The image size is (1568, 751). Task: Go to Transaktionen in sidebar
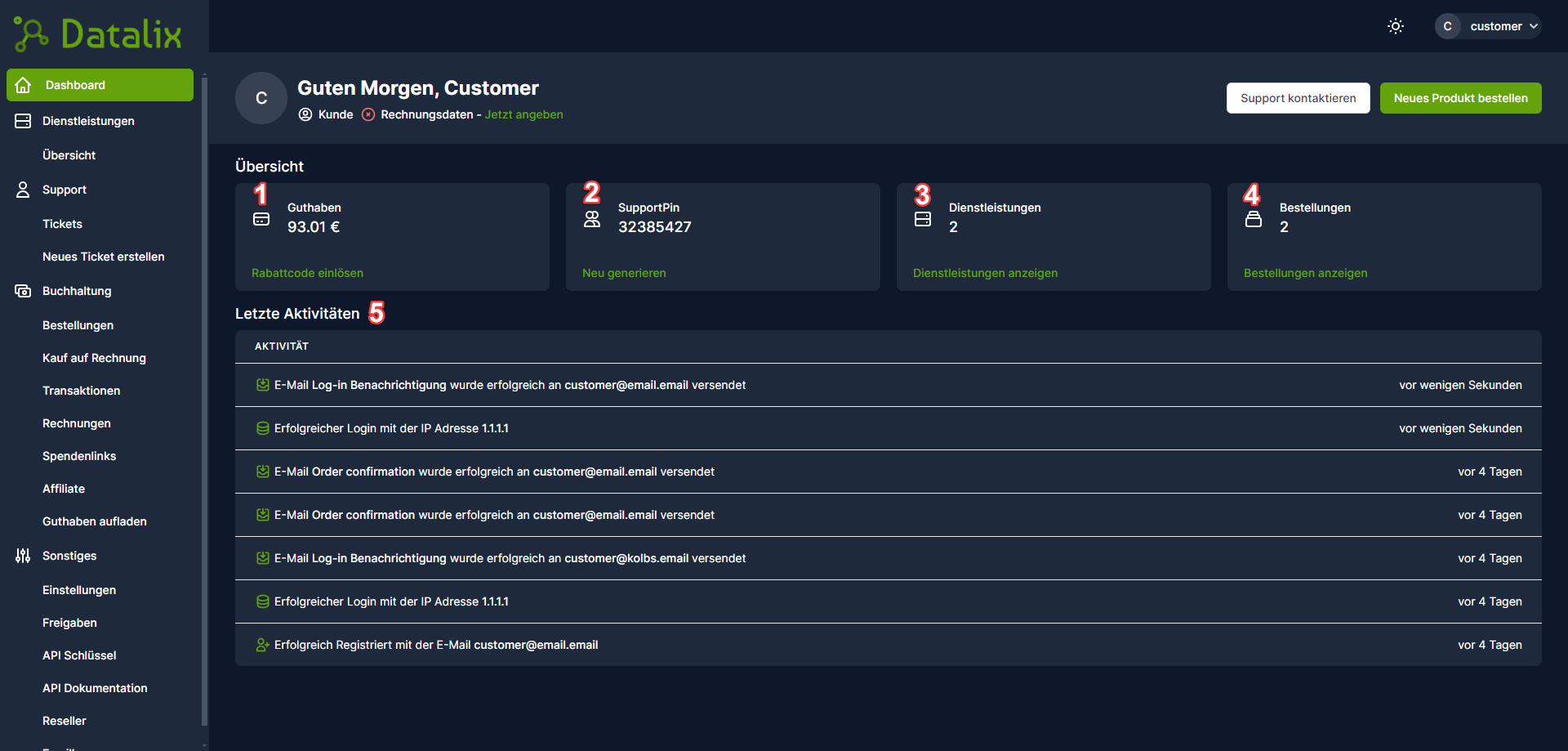82,391
